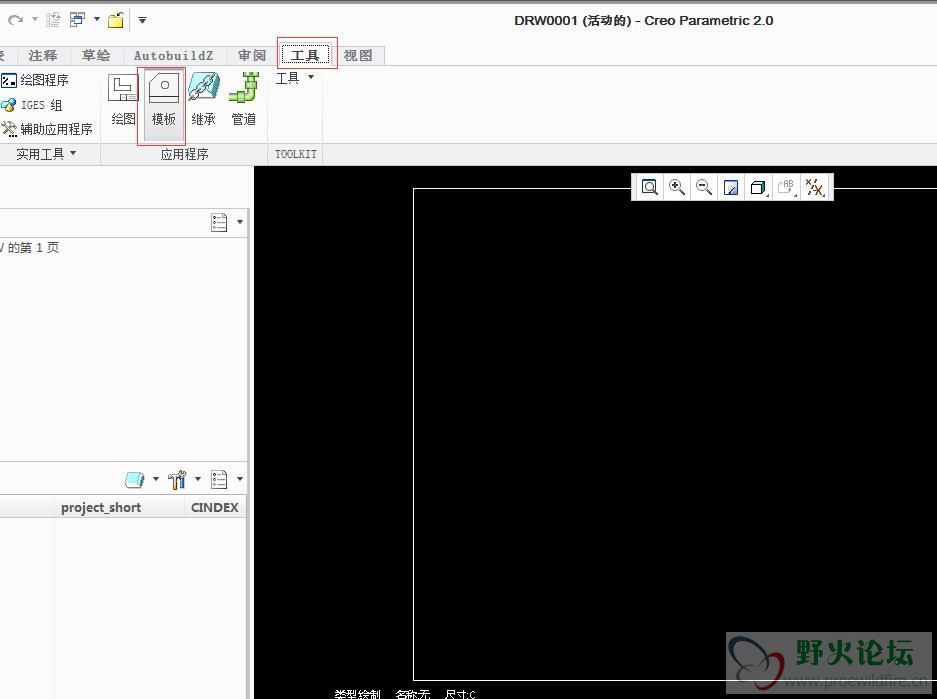Click the annotation display AB icon

click(786, 188)
